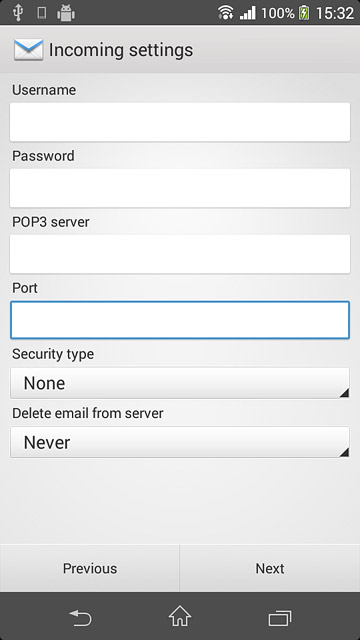Viewport: 360px width, 640px height.
Task: Open Delete email from server dropdown
Action: point(180,442)
